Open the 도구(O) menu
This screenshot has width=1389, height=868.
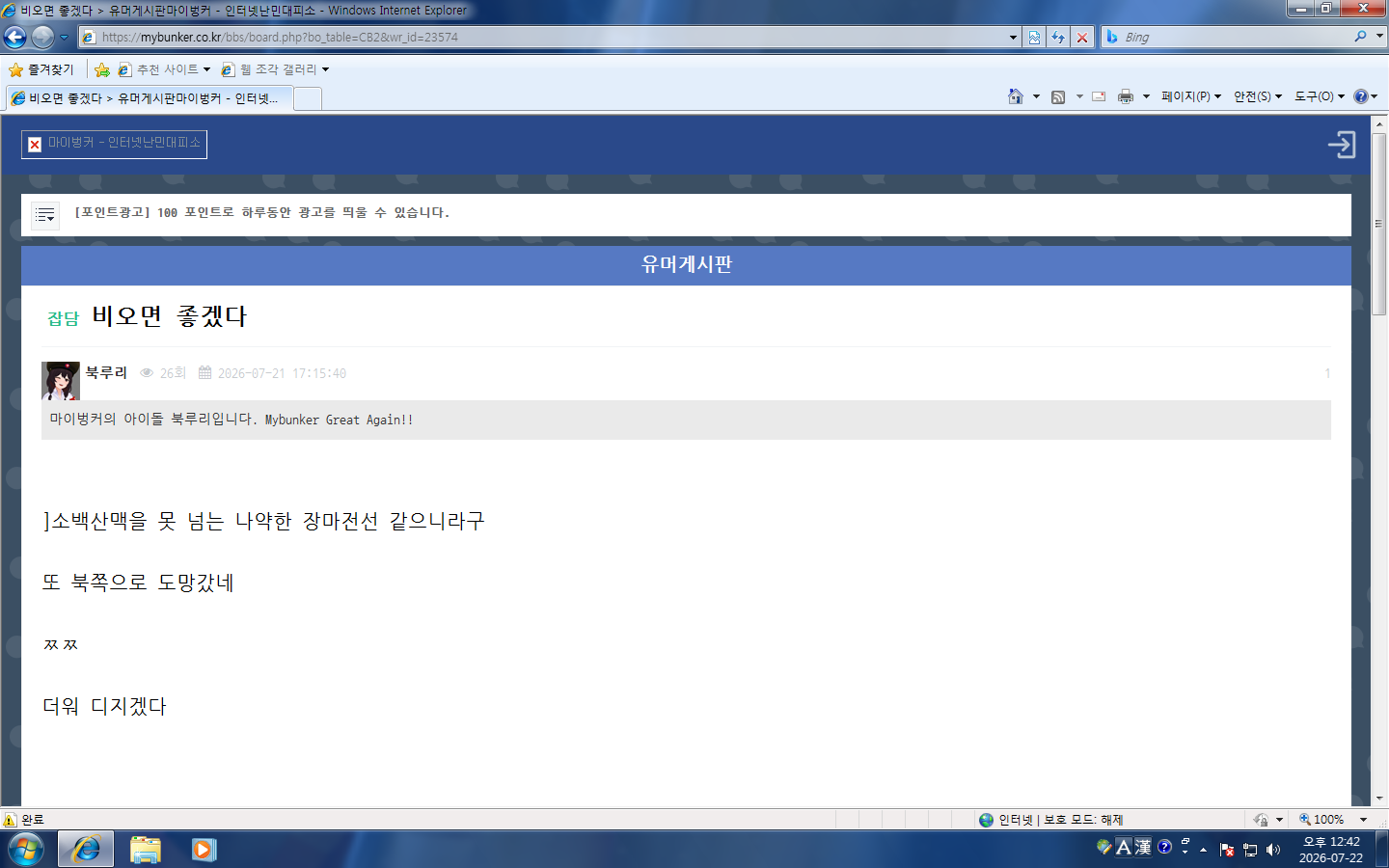pyautogui.click(x=1320, y=96)
